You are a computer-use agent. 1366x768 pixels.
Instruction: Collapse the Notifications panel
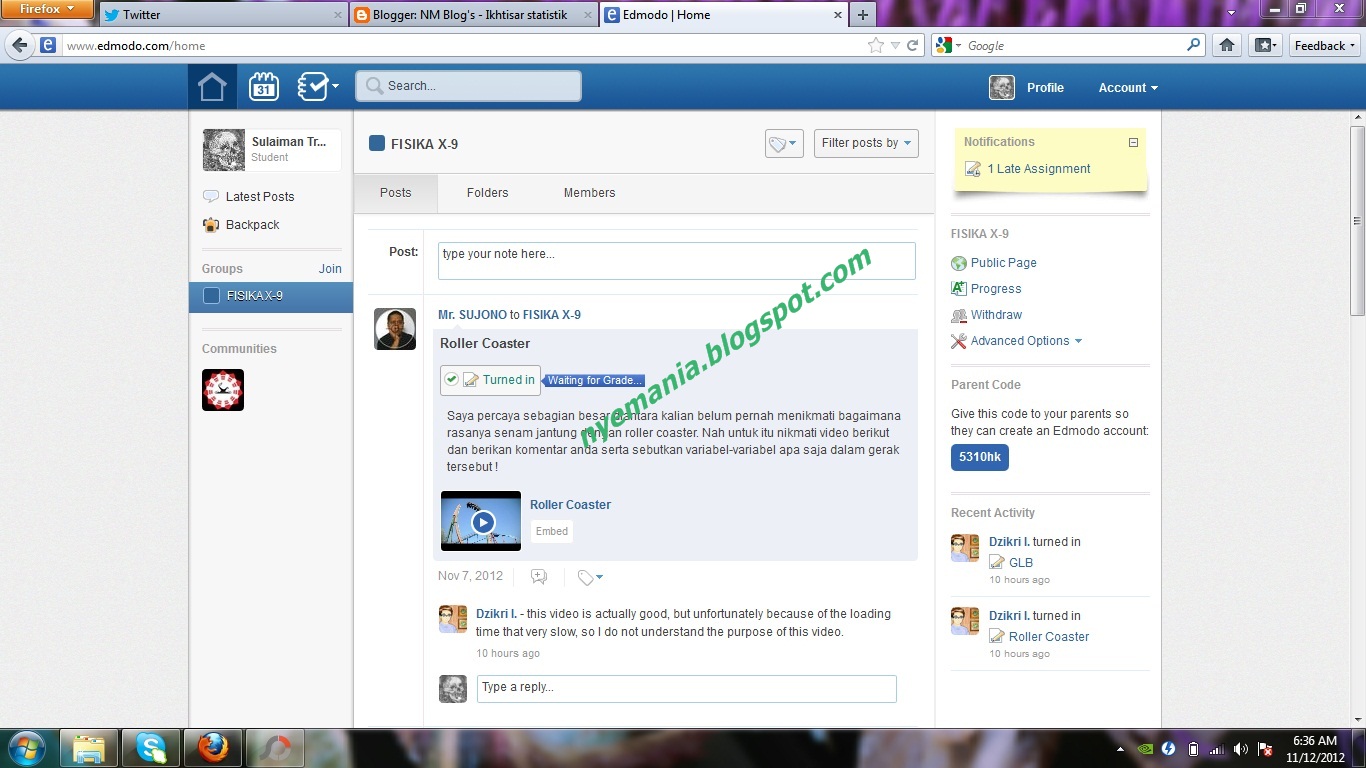coord(1133,142)
